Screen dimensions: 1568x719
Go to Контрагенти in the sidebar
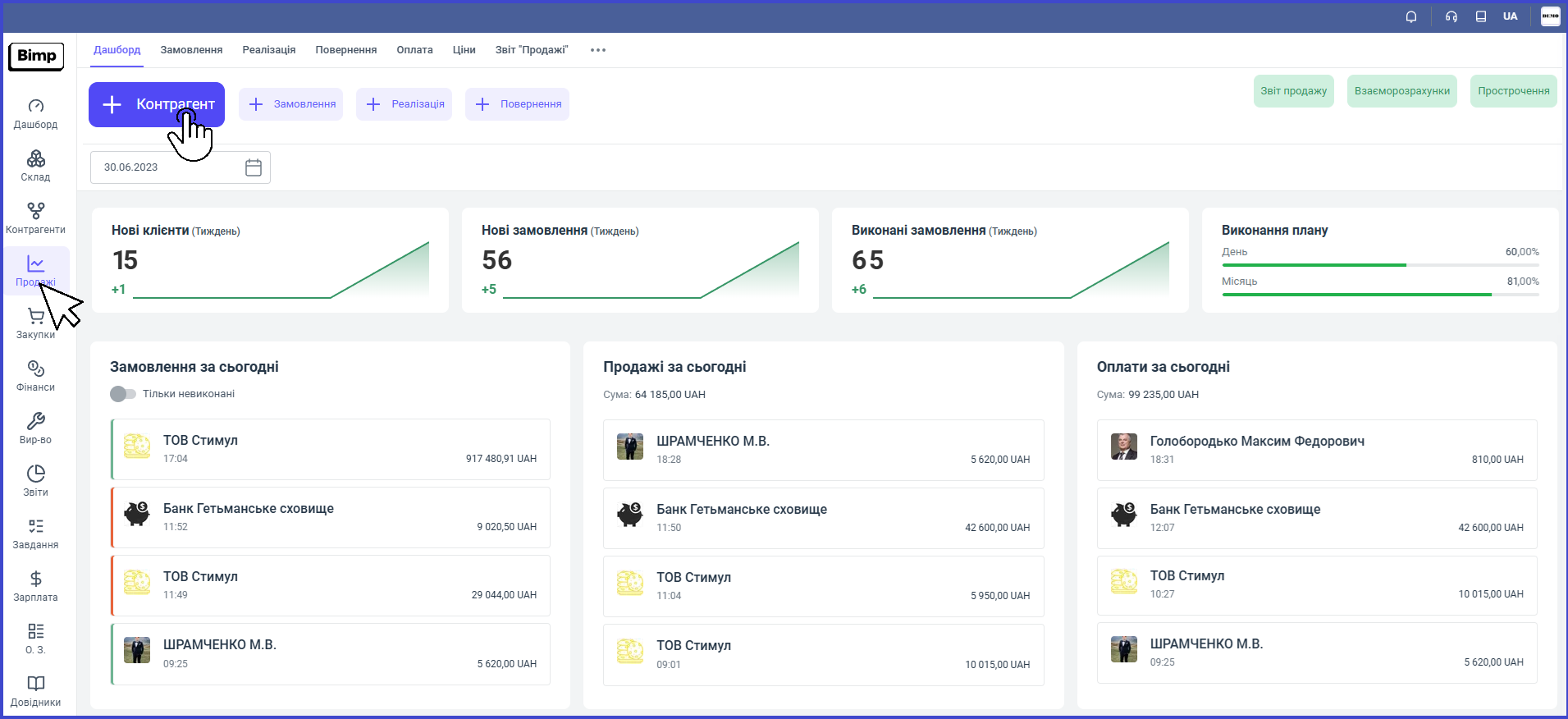(35, 219)
